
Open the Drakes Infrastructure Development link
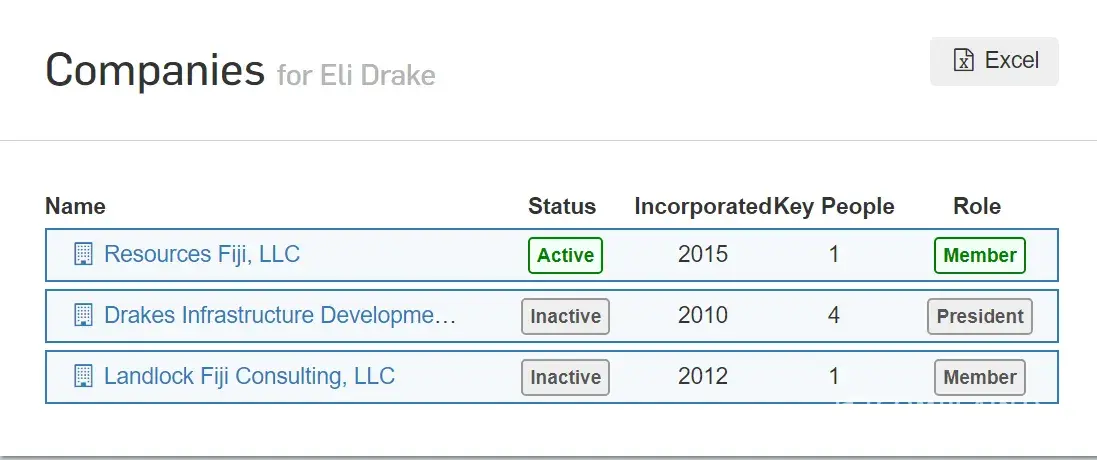[280, 316]
